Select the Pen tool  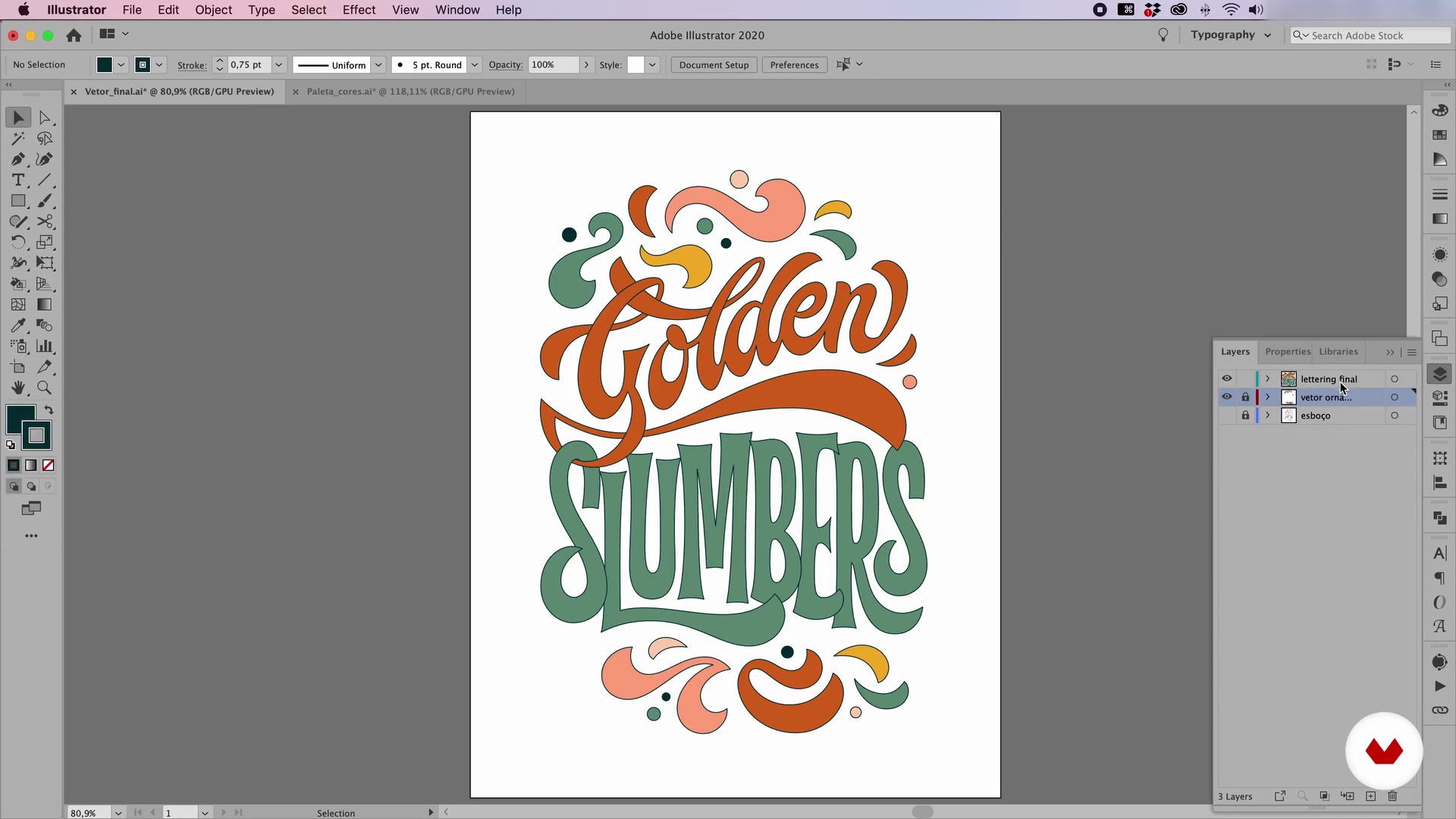tap(18, 159)
